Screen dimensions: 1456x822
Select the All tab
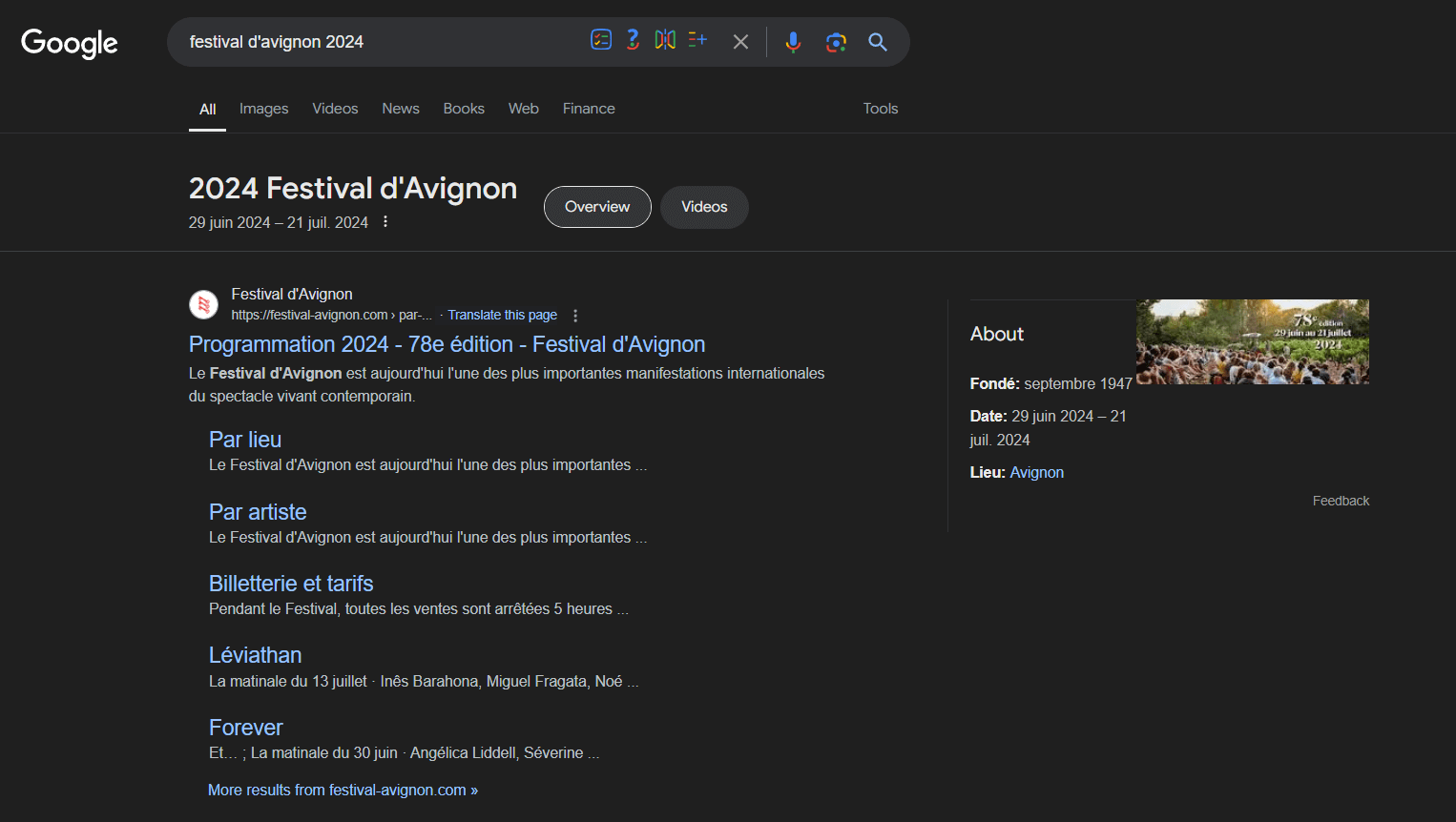click(208, 109)
